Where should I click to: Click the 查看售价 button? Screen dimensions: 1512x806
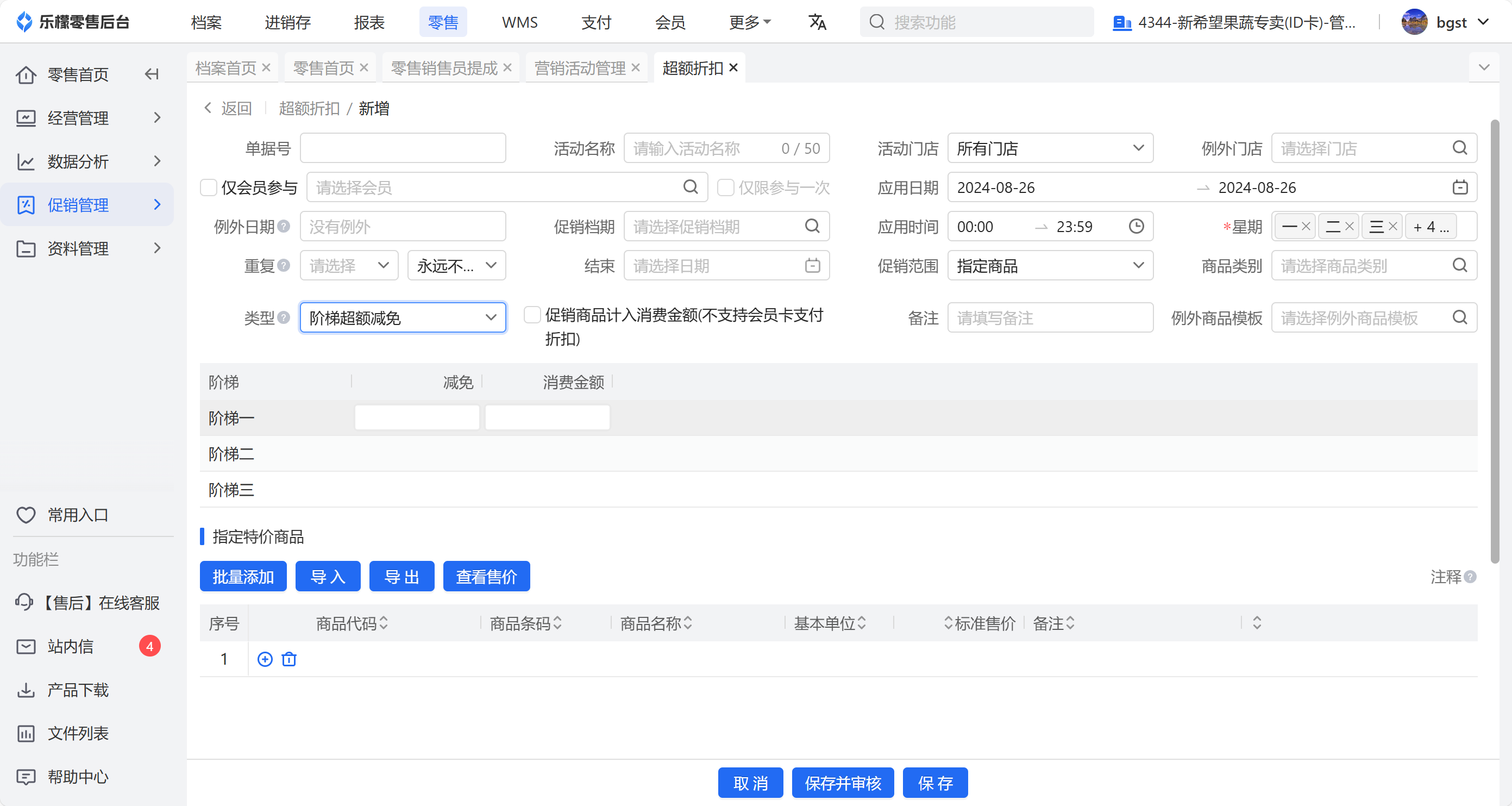click(x=486, y=577)
